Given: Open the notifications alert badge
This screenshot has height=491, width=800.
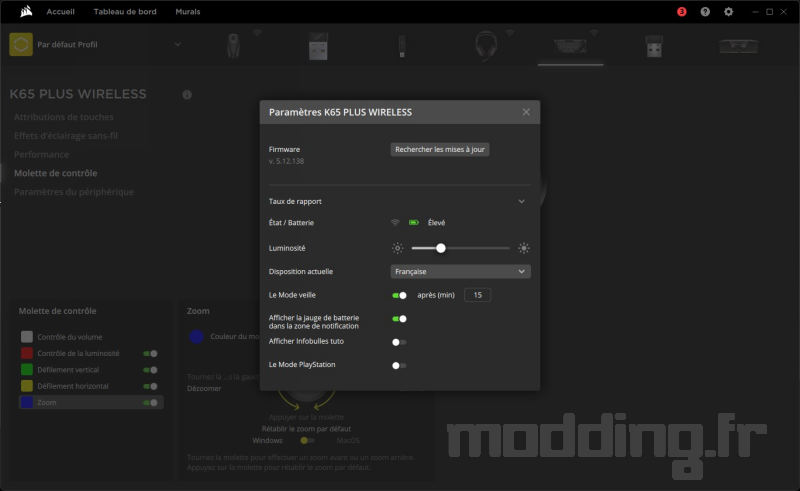Looking at the screenshot, I should point(682,12).
